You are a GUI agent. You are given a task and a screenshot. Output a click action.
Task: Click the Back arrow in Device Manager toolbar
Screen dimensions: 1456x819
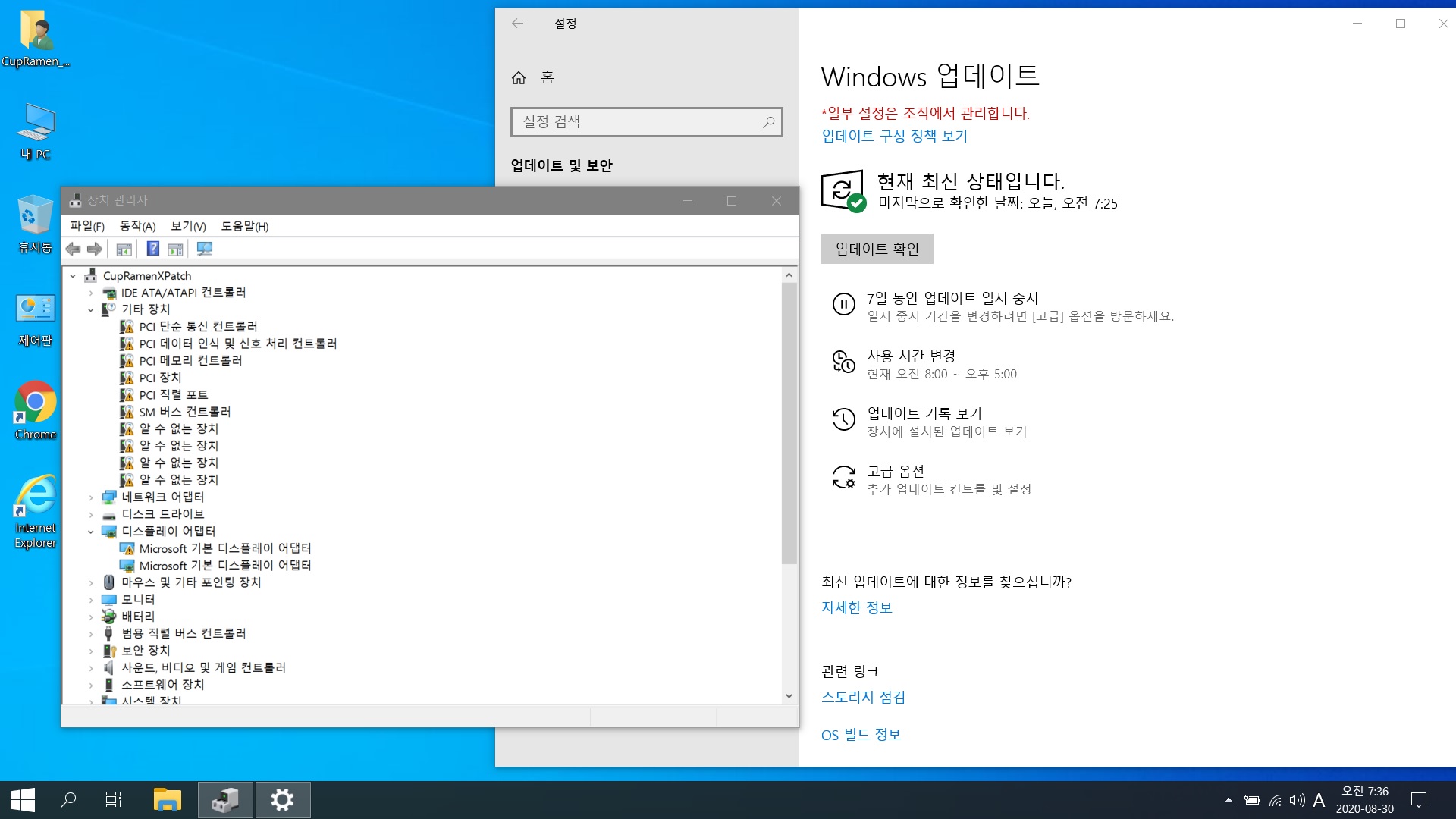coord(73,249)
